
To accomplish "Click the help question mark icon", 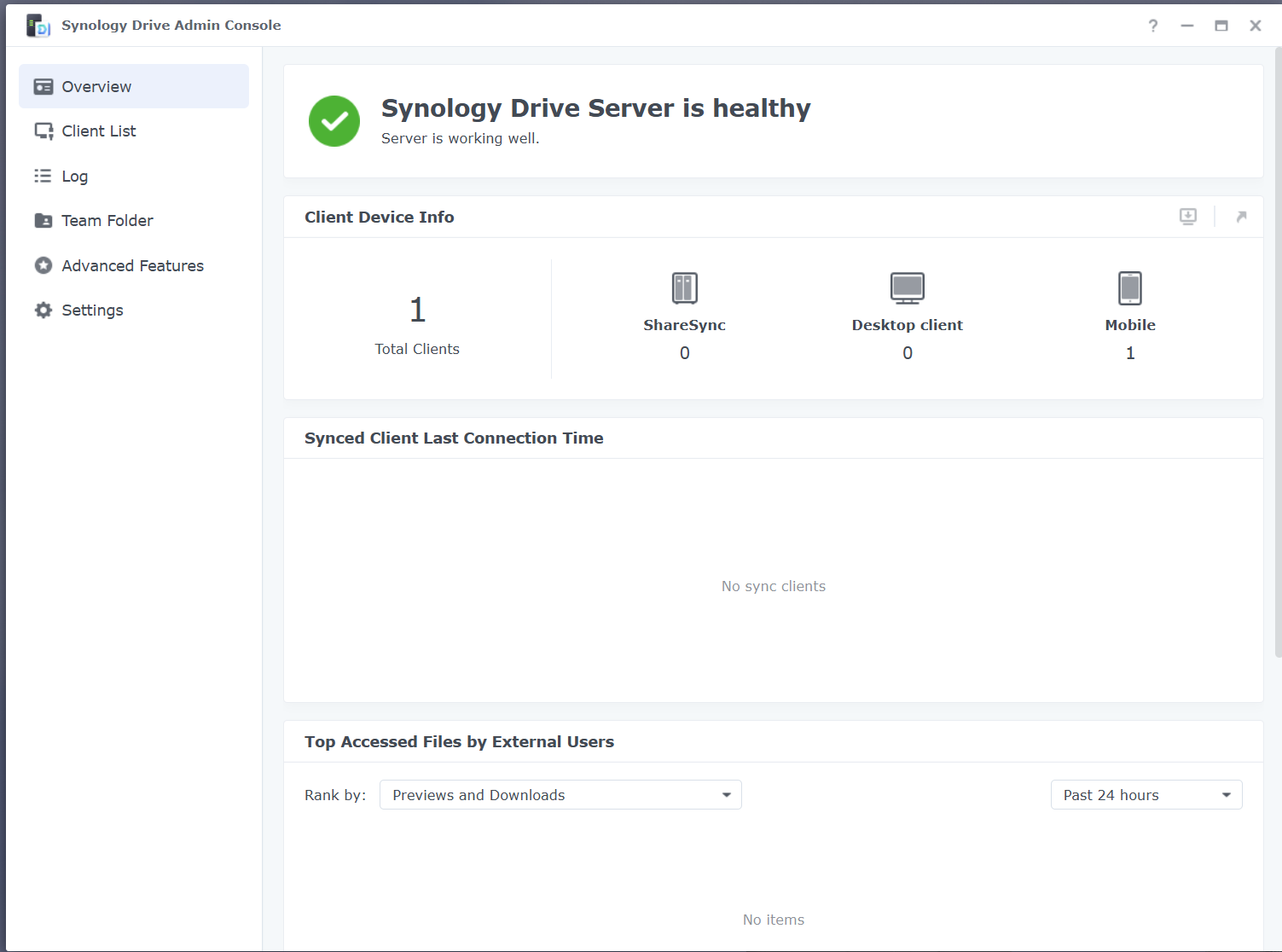I will click(x=1152, y=26).
